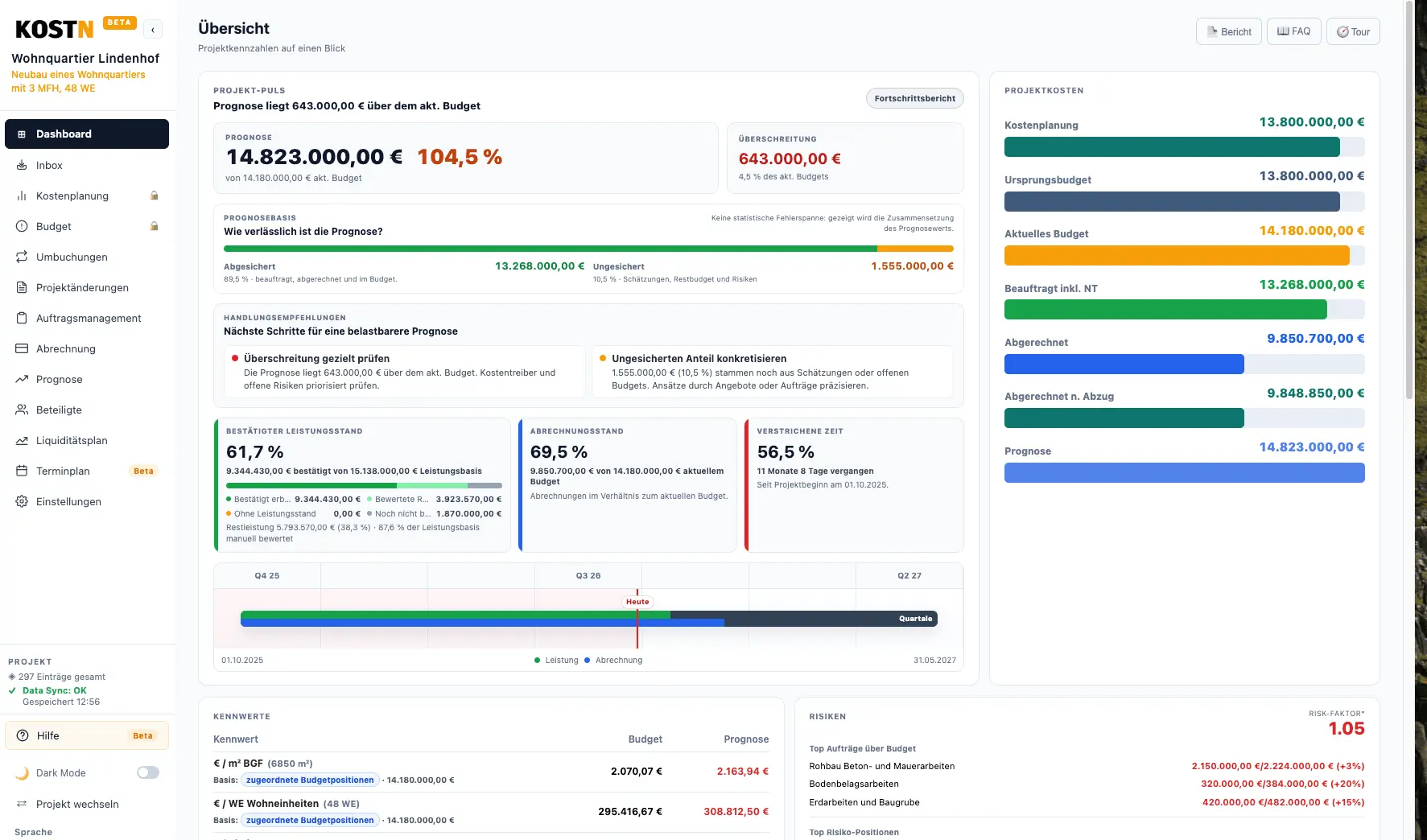
Task: Click the Auftragsmanagement clipboard icon
Action: (x=22, y=318)
